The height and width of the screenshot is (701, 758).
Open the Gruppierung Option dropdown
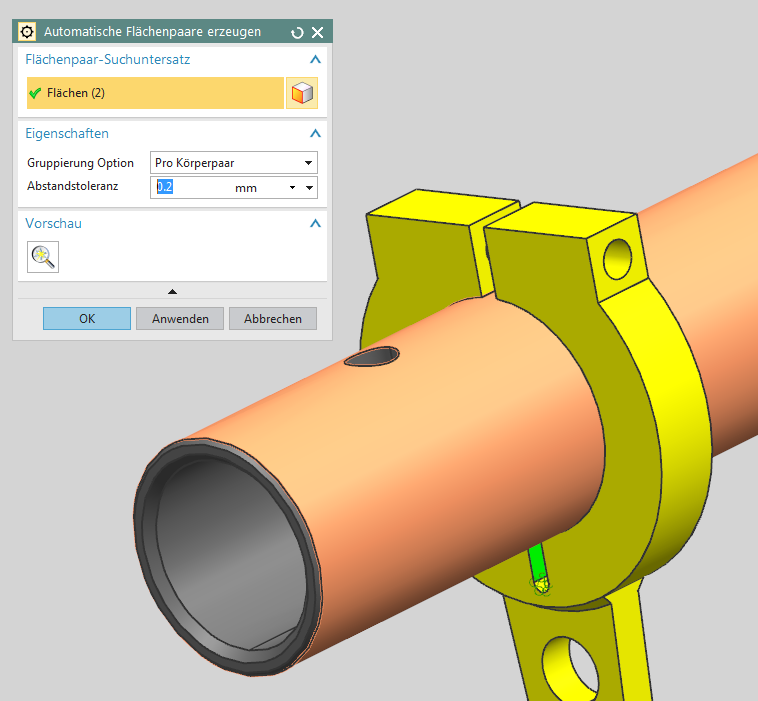(234, 163)
